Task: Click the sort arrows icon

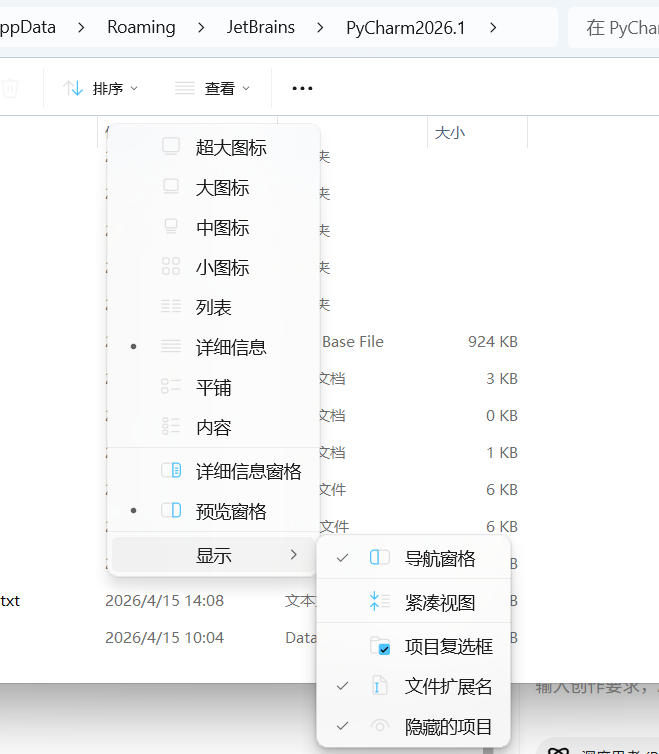Action: pyautogui.click(x=73, y=88)
